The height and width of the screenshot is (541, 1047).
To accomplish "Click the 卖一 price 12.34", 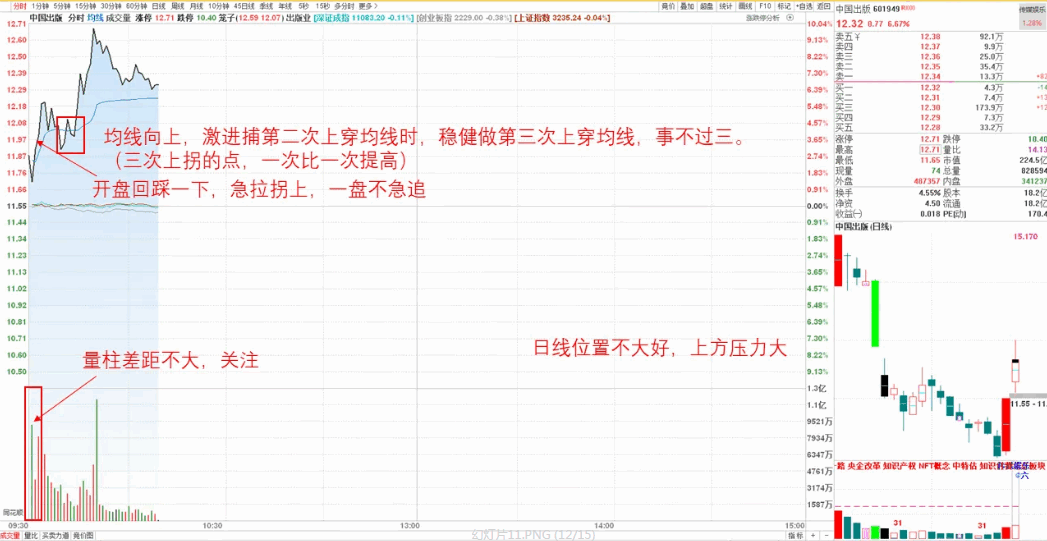I will coord(930,77).
